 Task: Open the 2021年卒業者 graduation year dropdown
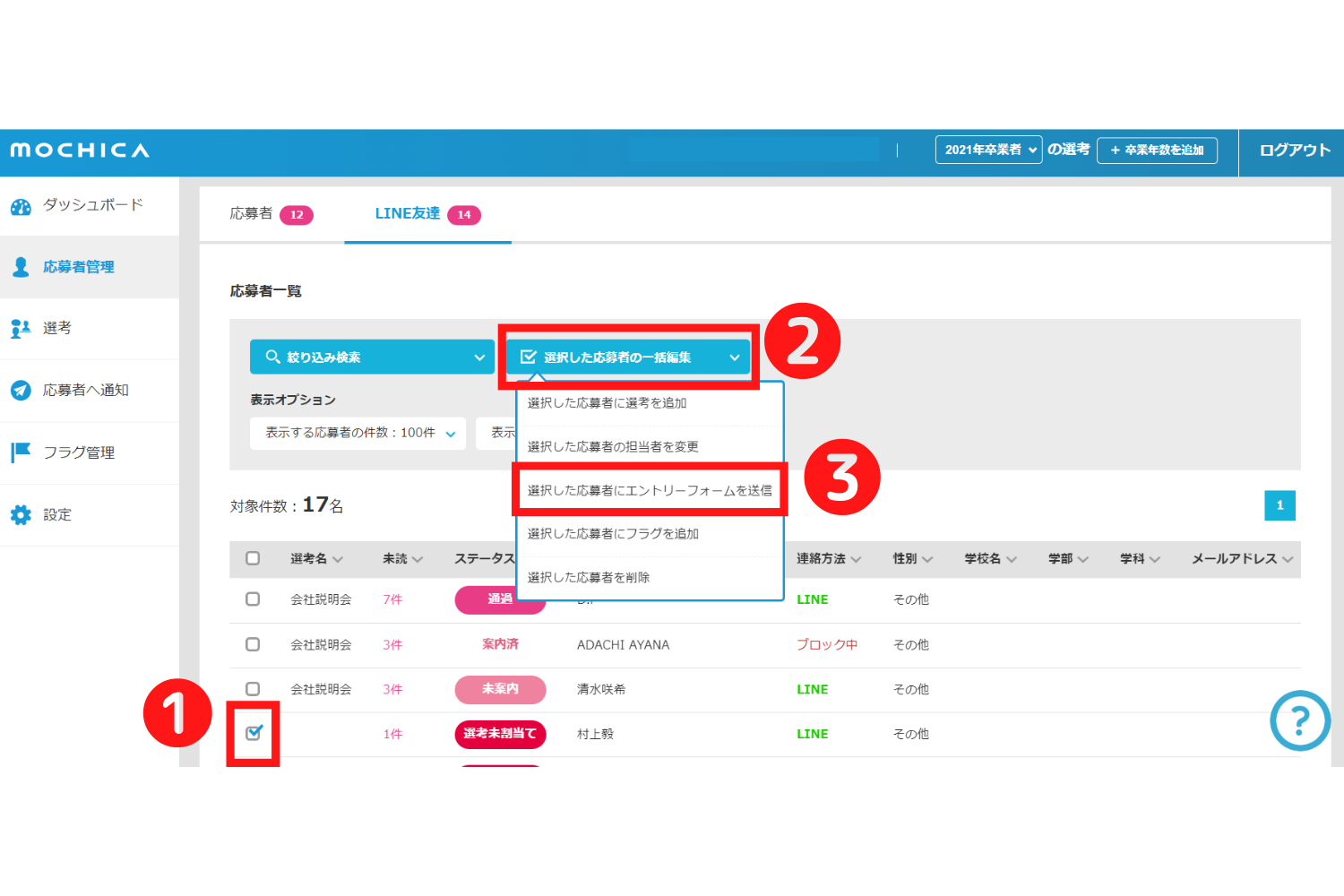988,150
